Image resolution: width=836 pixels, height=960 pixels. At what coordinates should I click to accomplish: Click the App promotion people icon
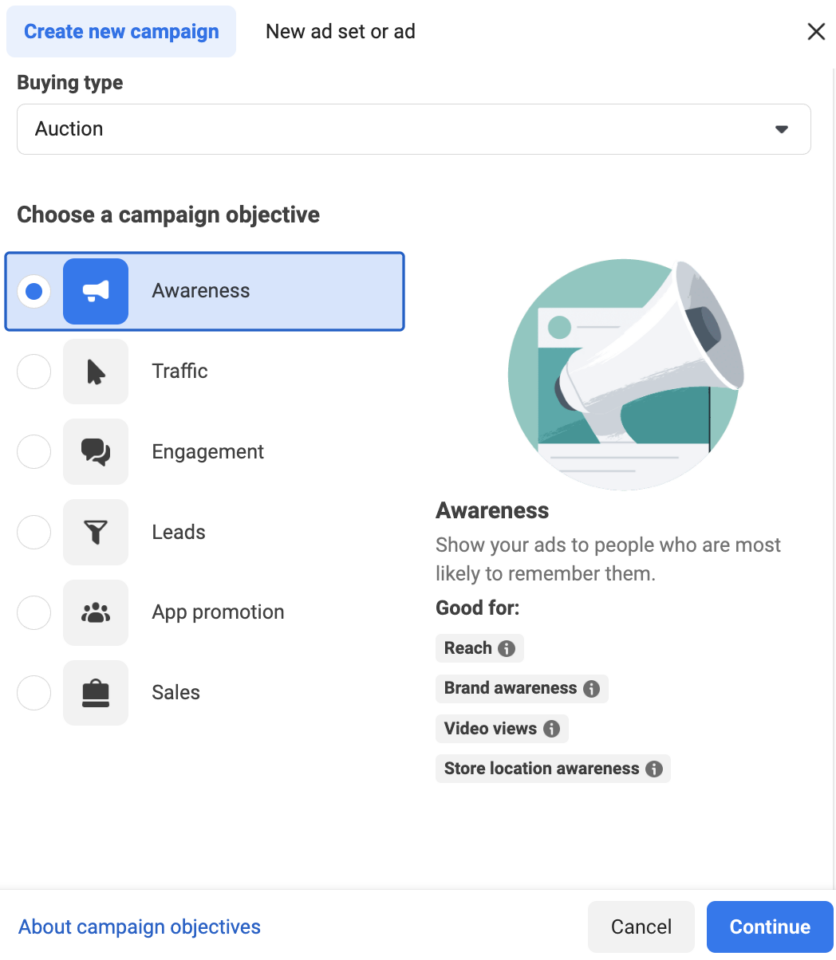pos(95,612)
